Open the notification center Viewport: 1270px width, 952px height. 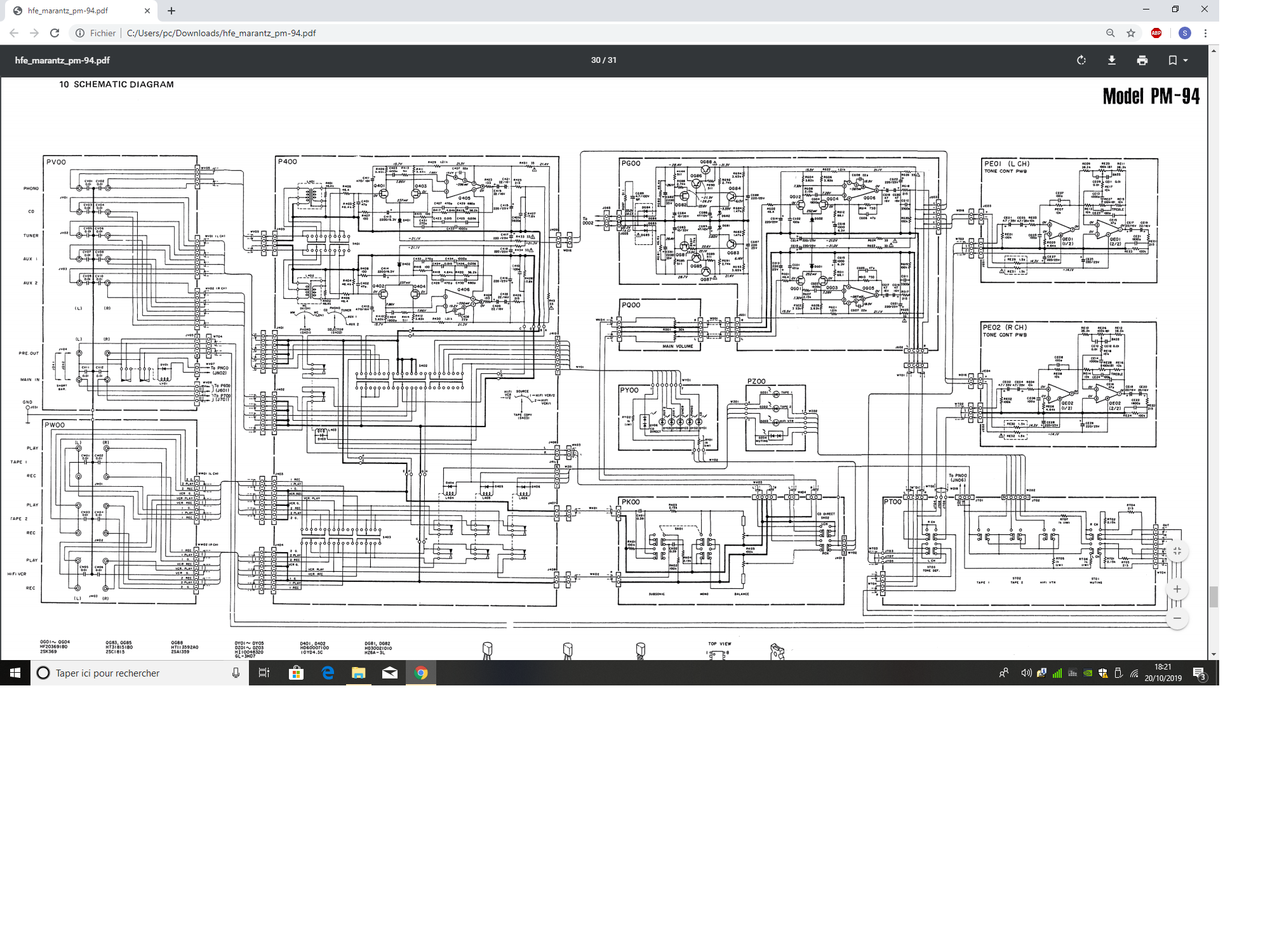pyautogui.click(x=1200, y=673)
